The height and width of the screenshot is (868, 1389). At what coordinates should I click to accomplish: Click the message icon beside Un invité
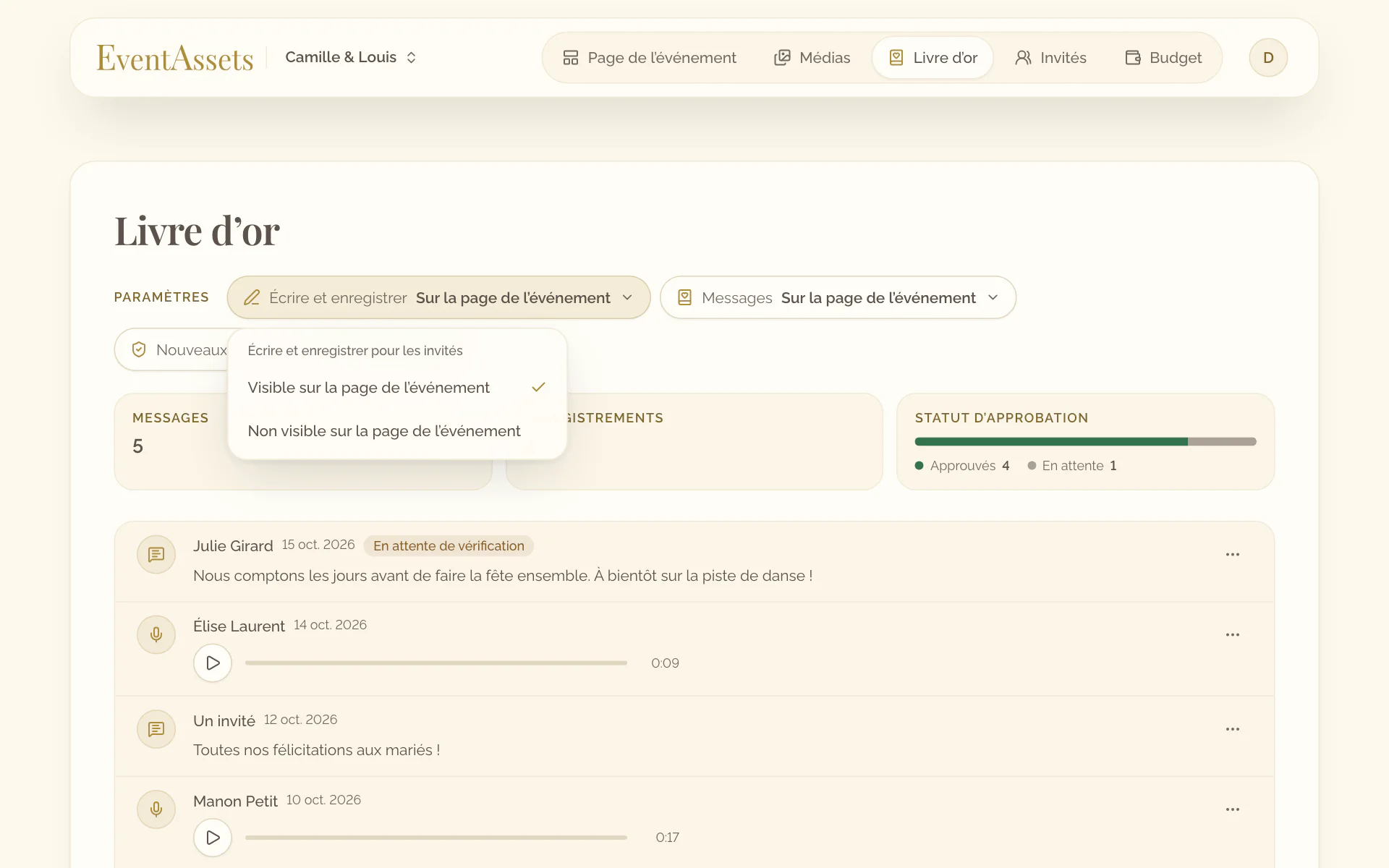pos(156,729)
